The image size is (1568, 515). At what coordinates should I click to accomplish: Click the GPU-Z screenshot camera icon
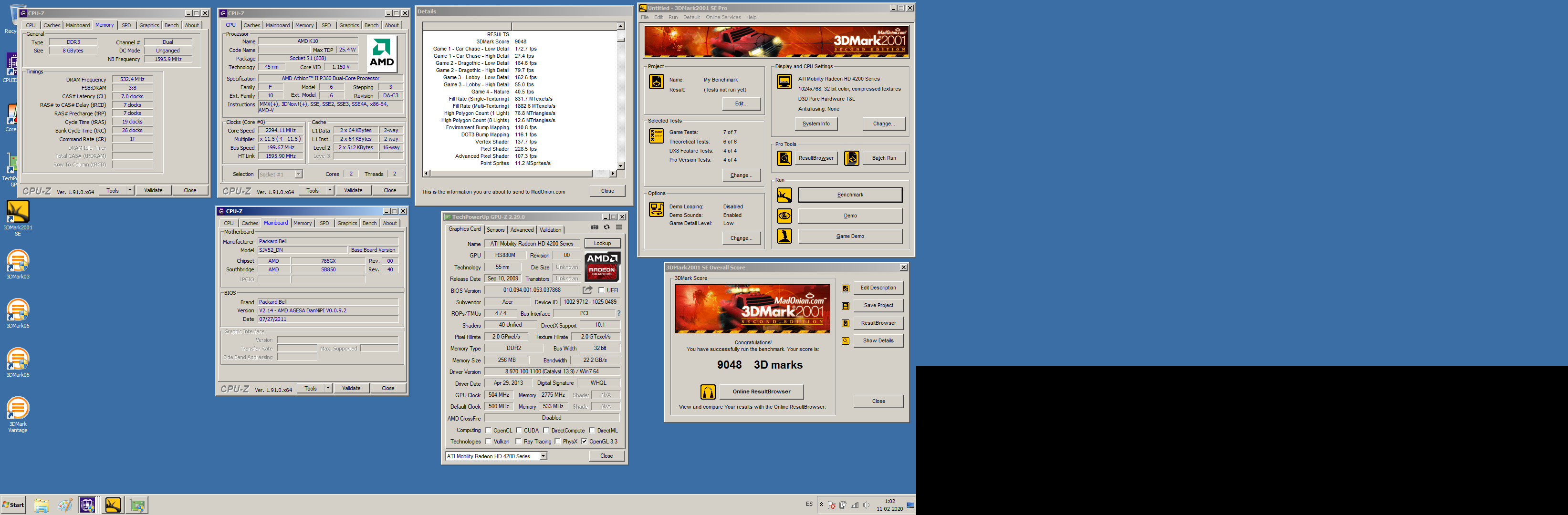click(594, 227)
